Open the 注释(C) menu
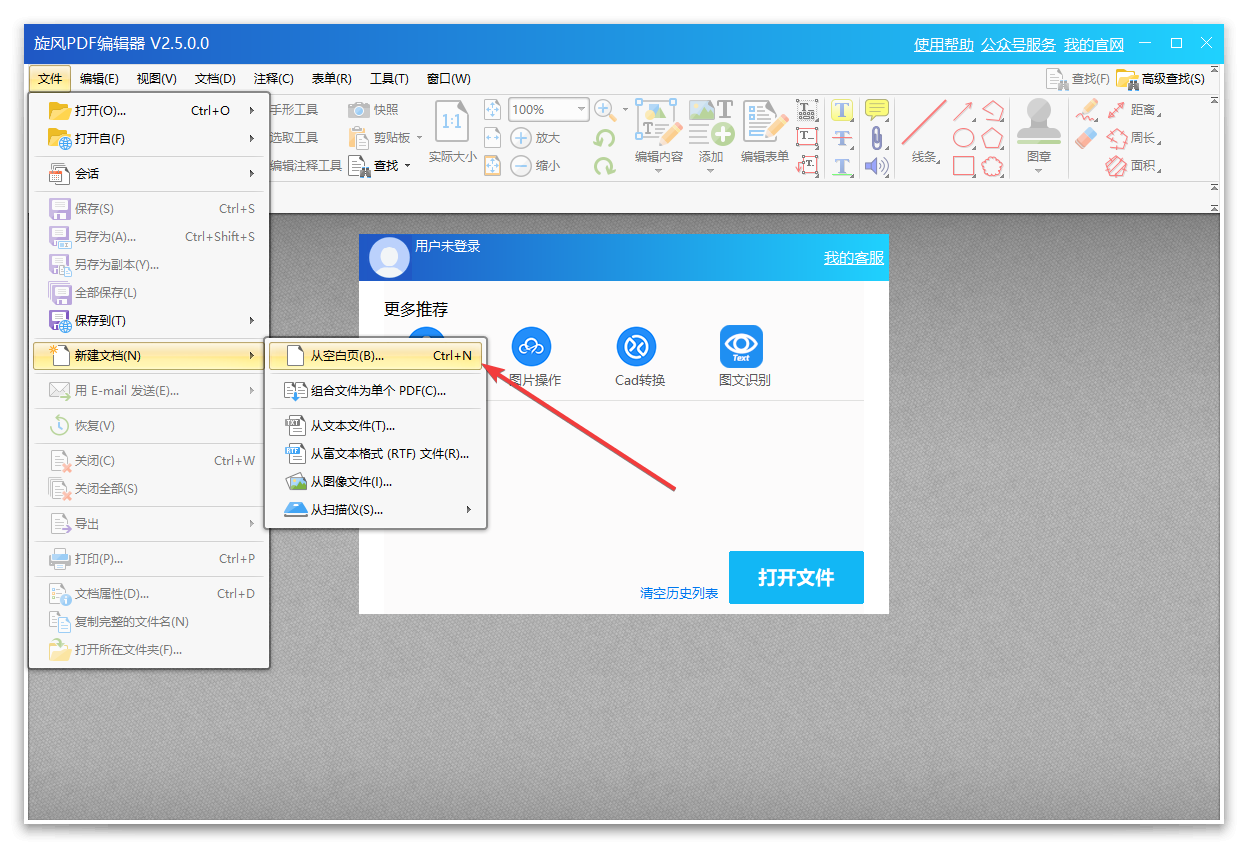Viewport: 1248px width, 848px height. (x=273, y=79)
